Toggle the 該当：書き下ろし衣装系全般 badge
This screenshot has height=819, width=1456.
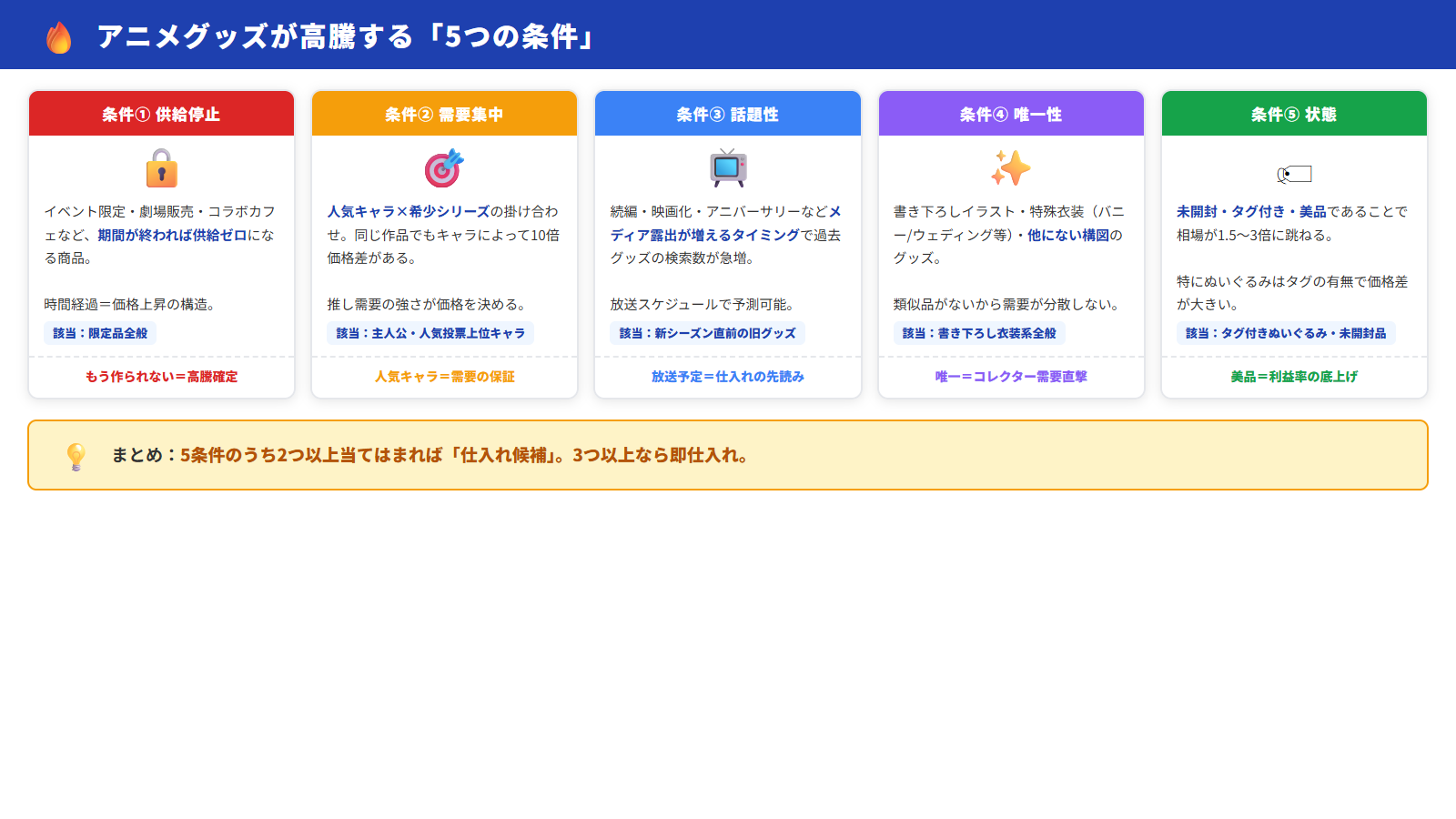click(x=982, y=332)
